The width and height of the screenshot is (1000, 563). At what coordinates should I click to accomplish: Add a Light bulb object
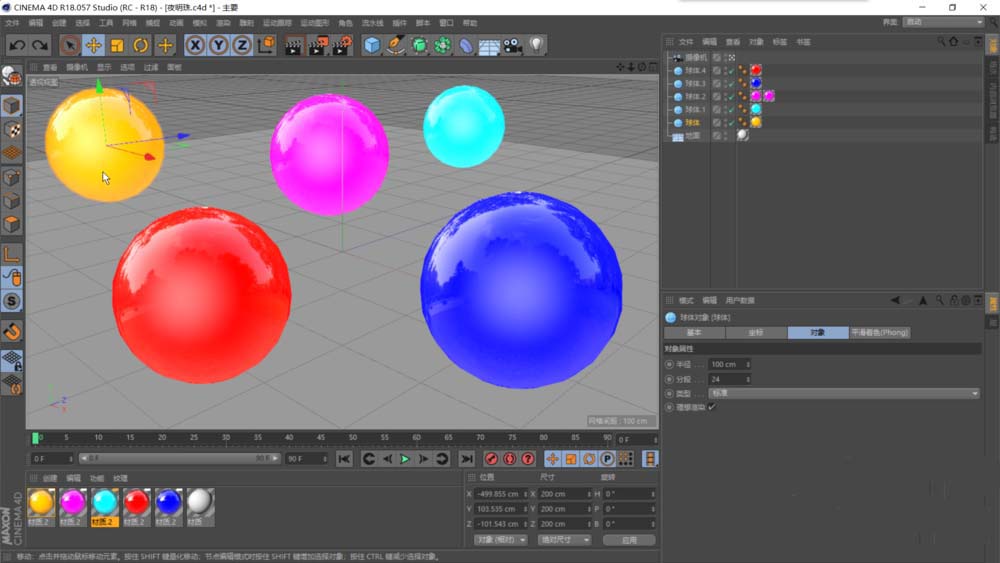(x=536, y=45)
